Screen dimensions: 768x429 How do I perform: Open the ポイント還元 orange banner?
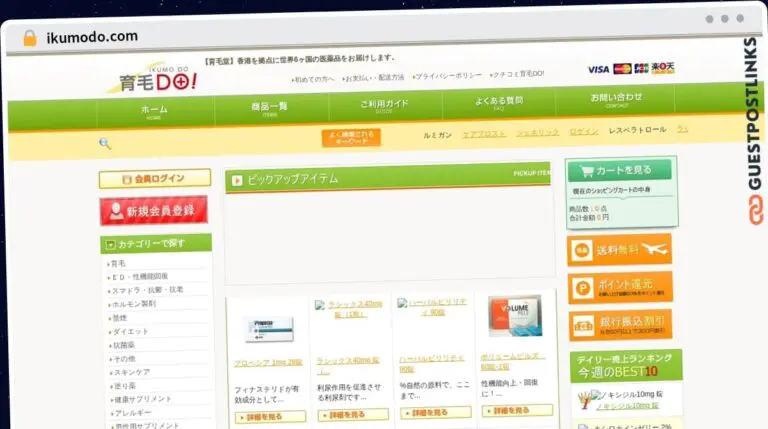pos(620,288)
